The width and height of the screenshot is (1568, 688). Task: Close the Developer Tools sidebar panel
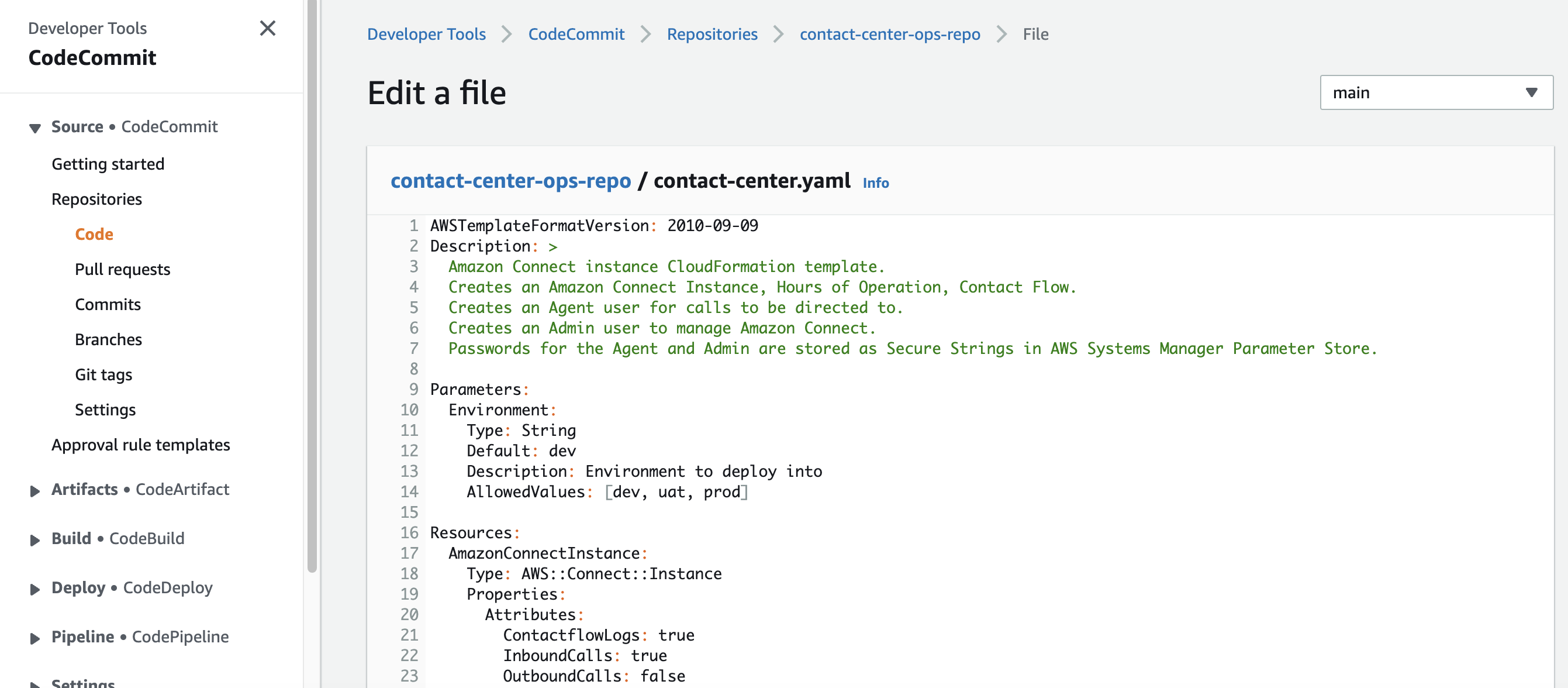point(267,28)
